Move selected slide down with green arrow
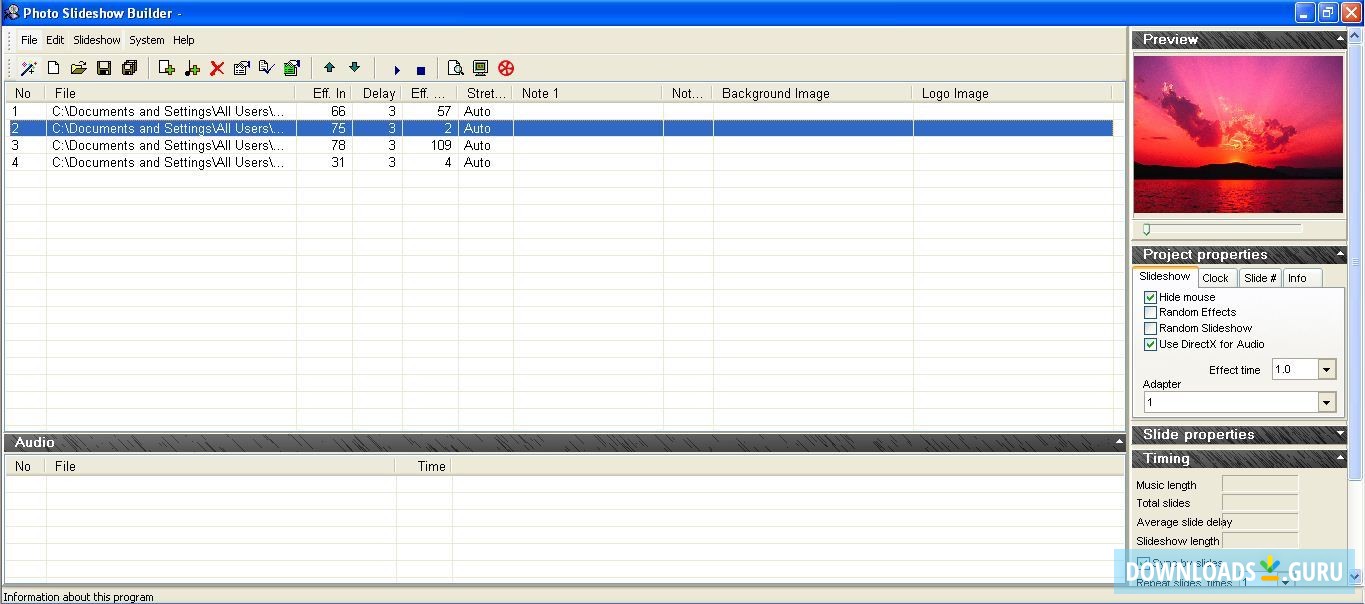 354,68
